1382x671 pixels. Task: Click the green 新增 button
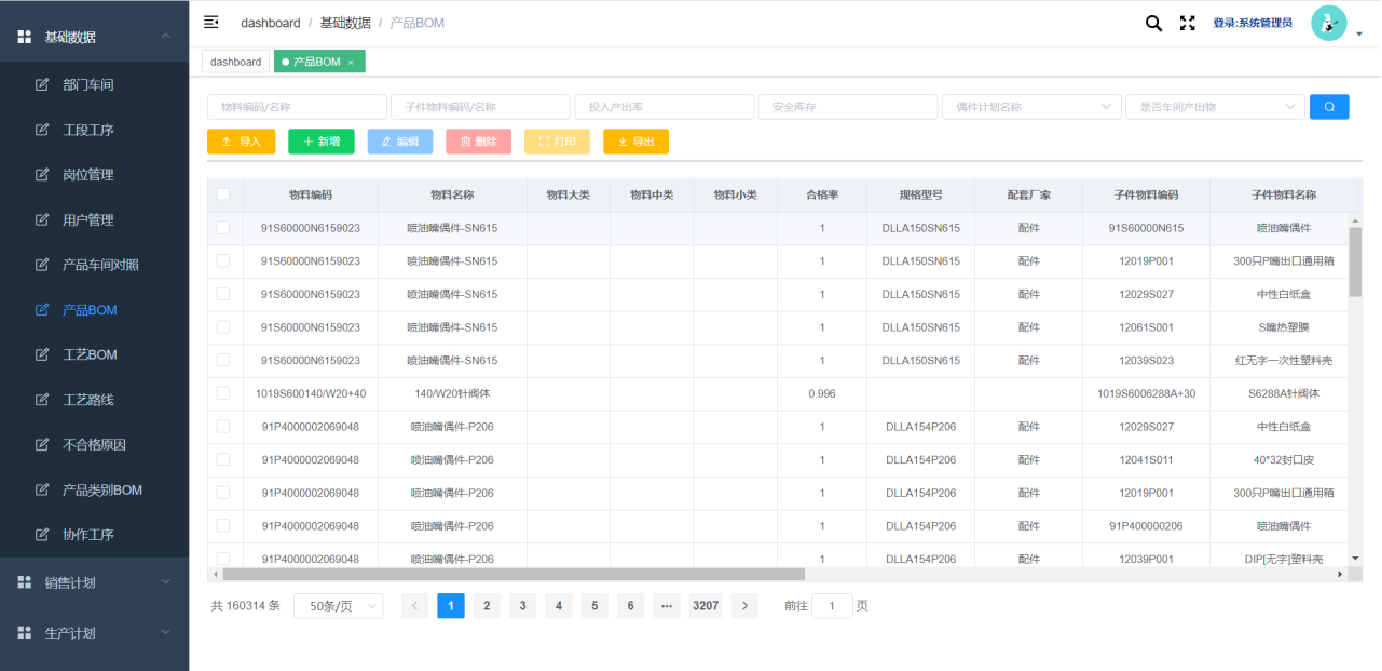click(x=321, y=142)
